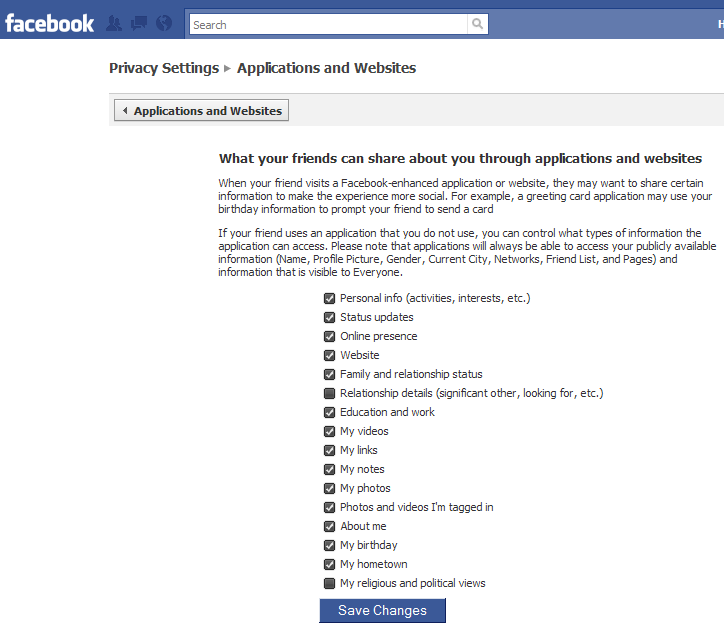724x631 pixels.
Task: Click the Facebook logo
Action: (49, 24)
